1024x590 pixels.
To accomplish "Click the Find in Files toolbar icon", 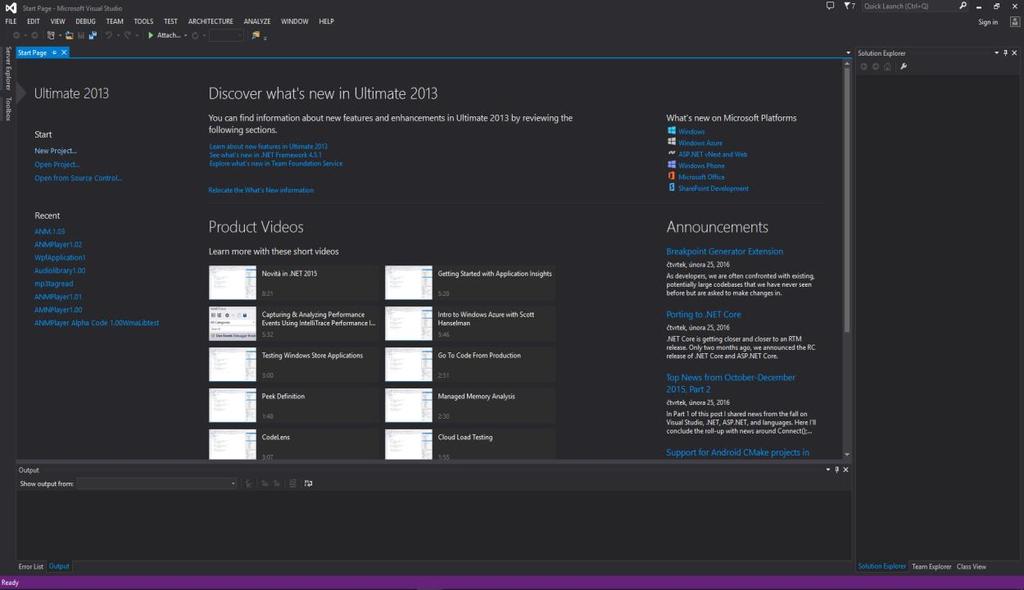I will tap(255, 35).
